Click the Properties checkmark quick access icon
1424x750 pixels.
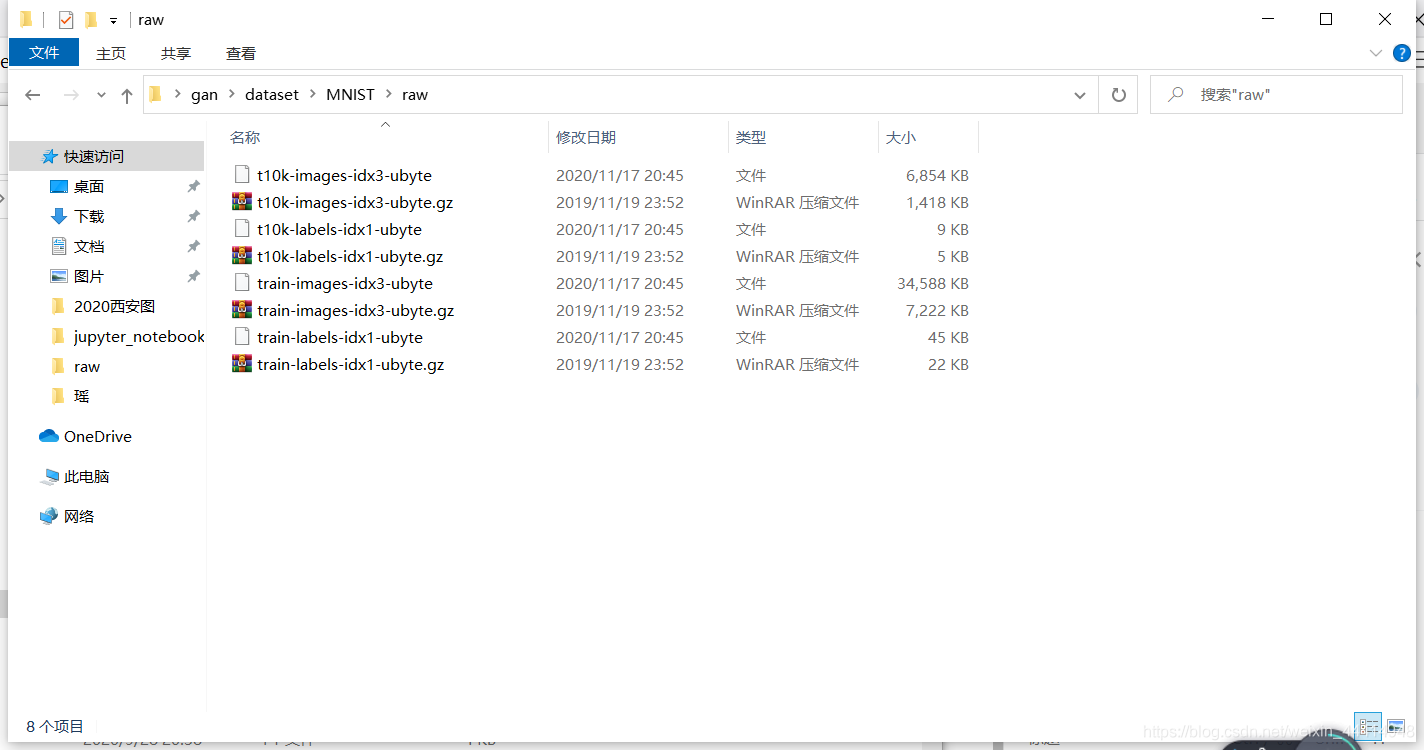[x=66, y=20]
